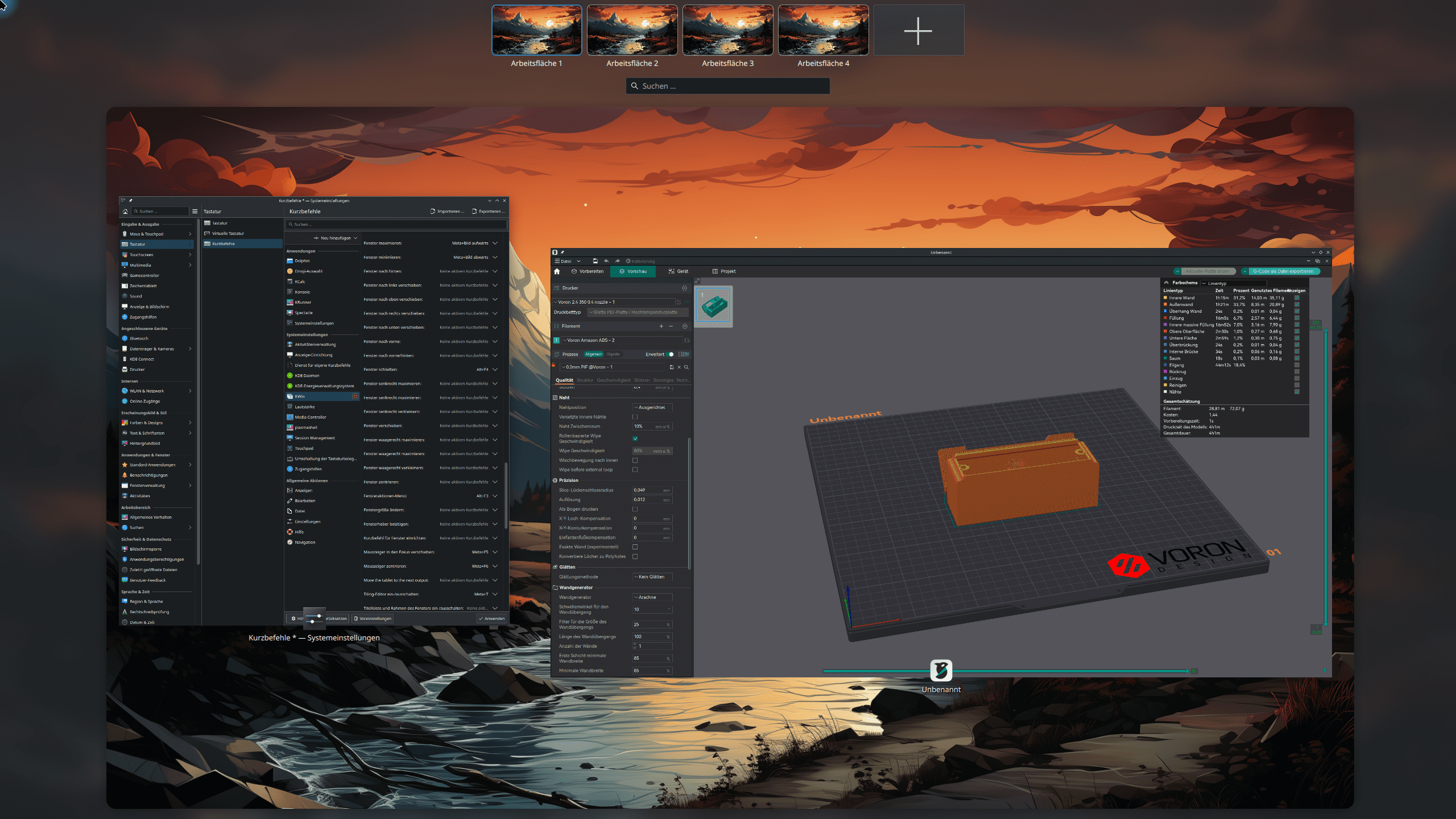Toggle the Erweitert advanced mode switch
1456x819 pixels.
[x=670, y=354]
